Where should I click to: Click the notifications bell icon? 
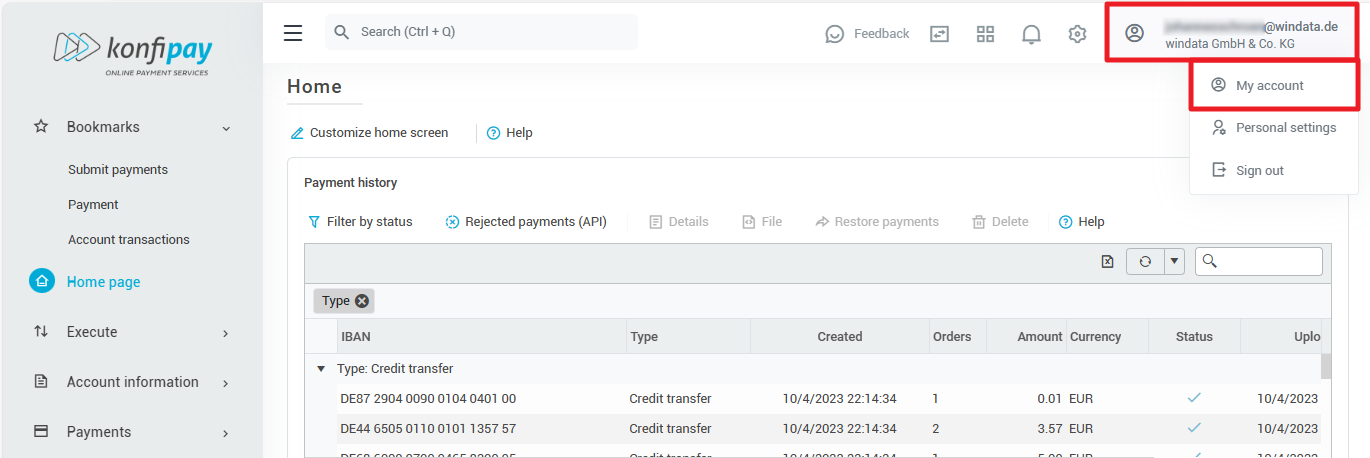coord(1031,34)
